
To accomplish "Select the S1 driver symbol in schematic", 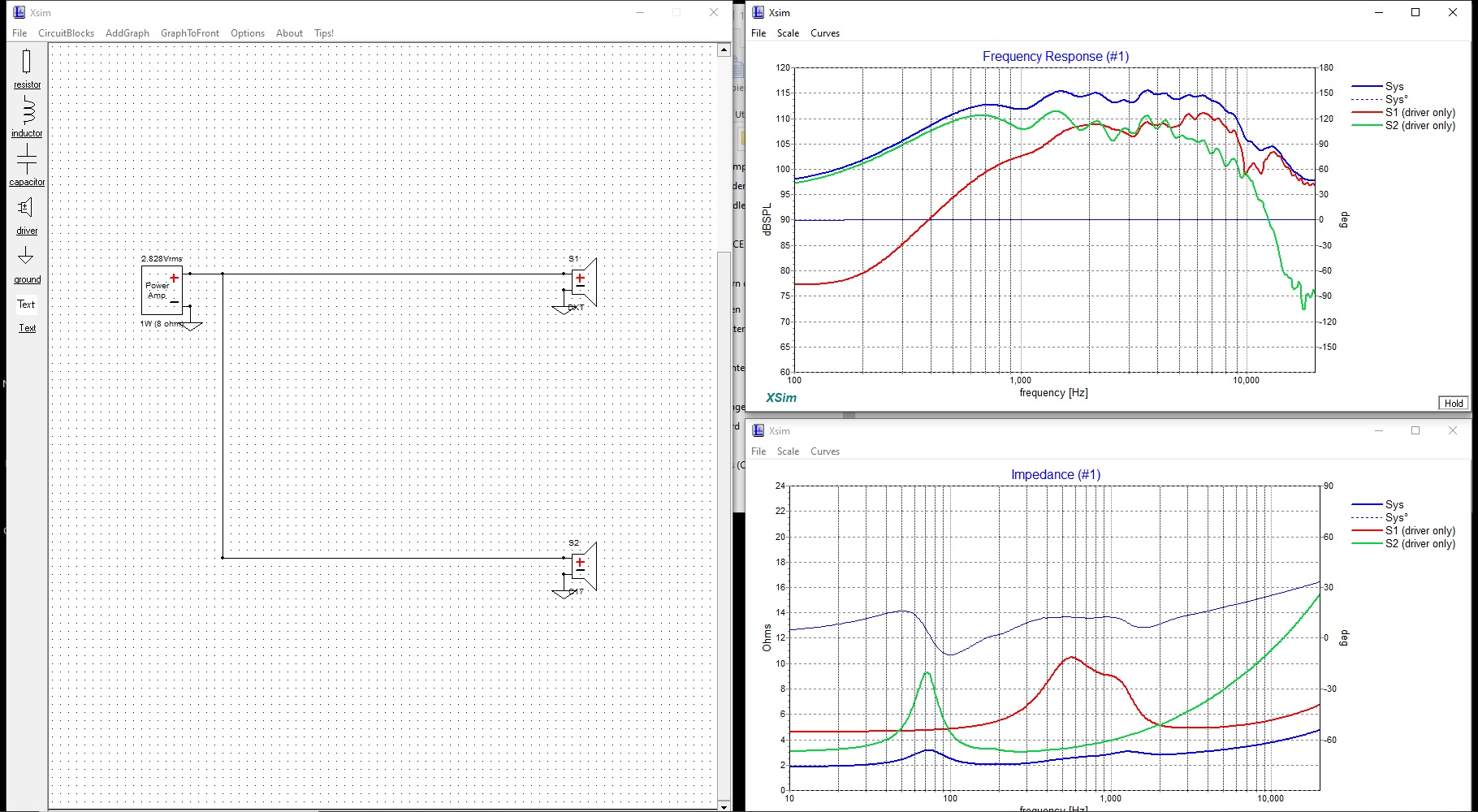I will pyautogui.click(x=580, y=282).
